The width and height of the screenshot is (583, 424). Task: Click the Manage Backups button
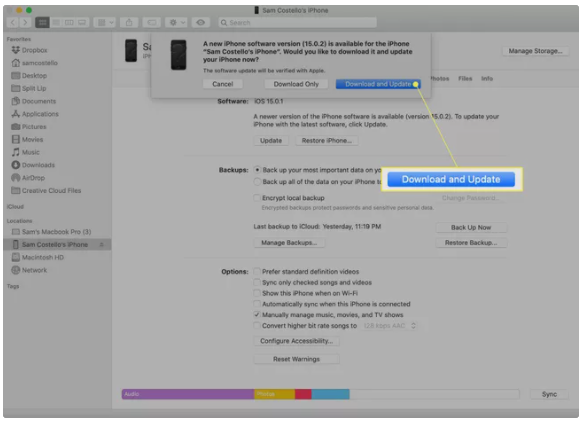[x=289, y=242]
